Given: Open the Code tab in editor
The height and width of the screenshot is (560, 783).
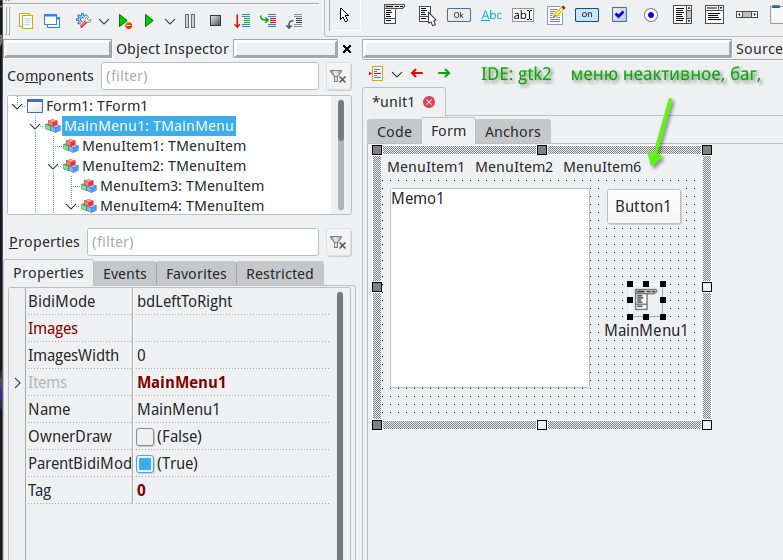Looking at the screenshot, I should [x=394, y=132].
